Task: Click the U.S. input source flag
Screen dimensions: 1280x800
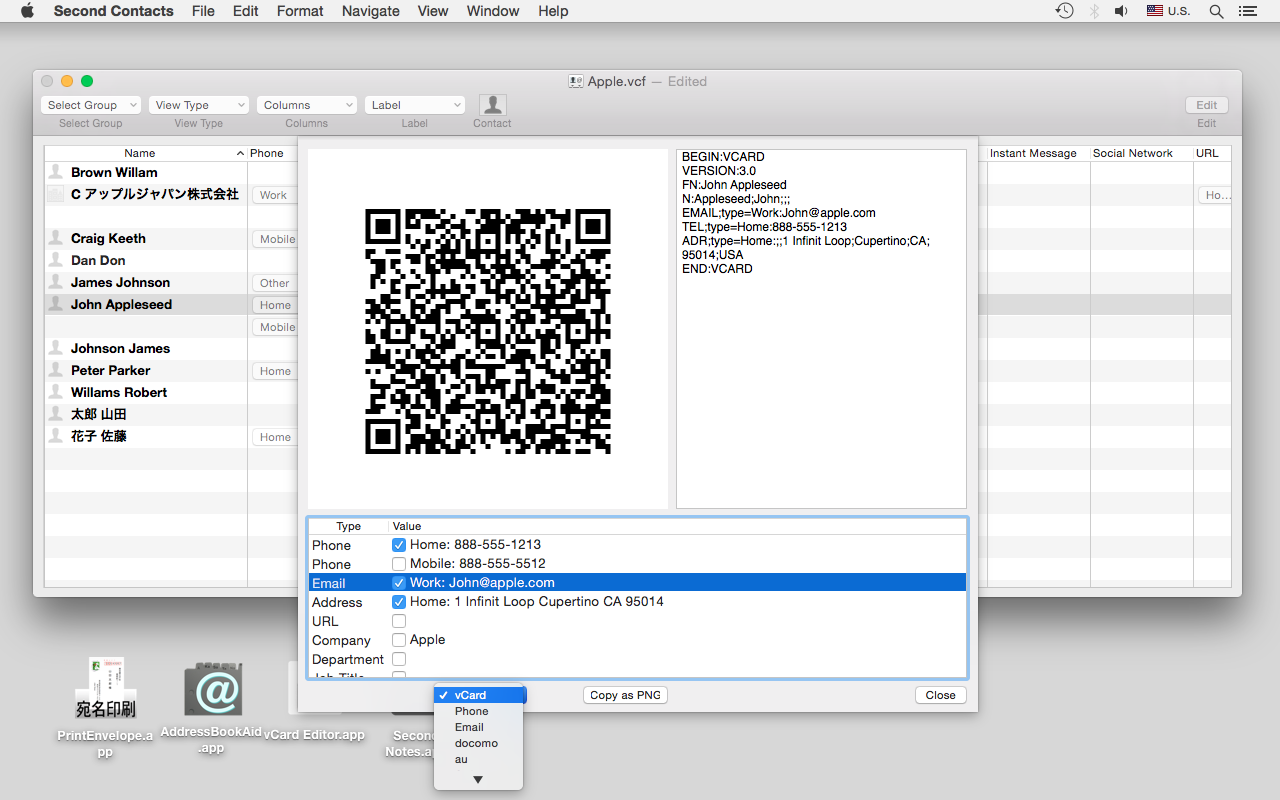Action: (x=1155, y=11)
